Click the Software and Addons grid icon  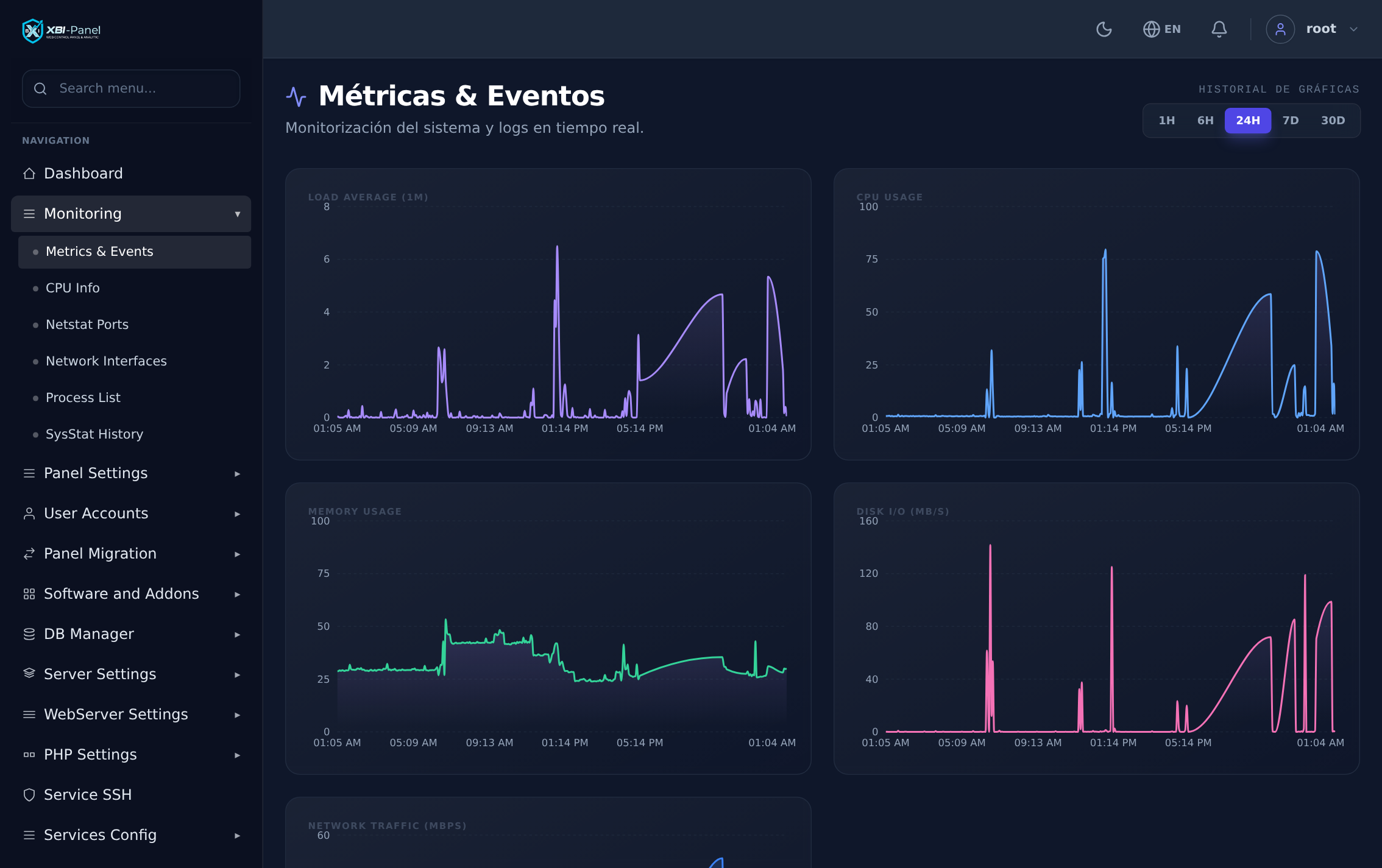pyautogui.click(x=29, y=594)
